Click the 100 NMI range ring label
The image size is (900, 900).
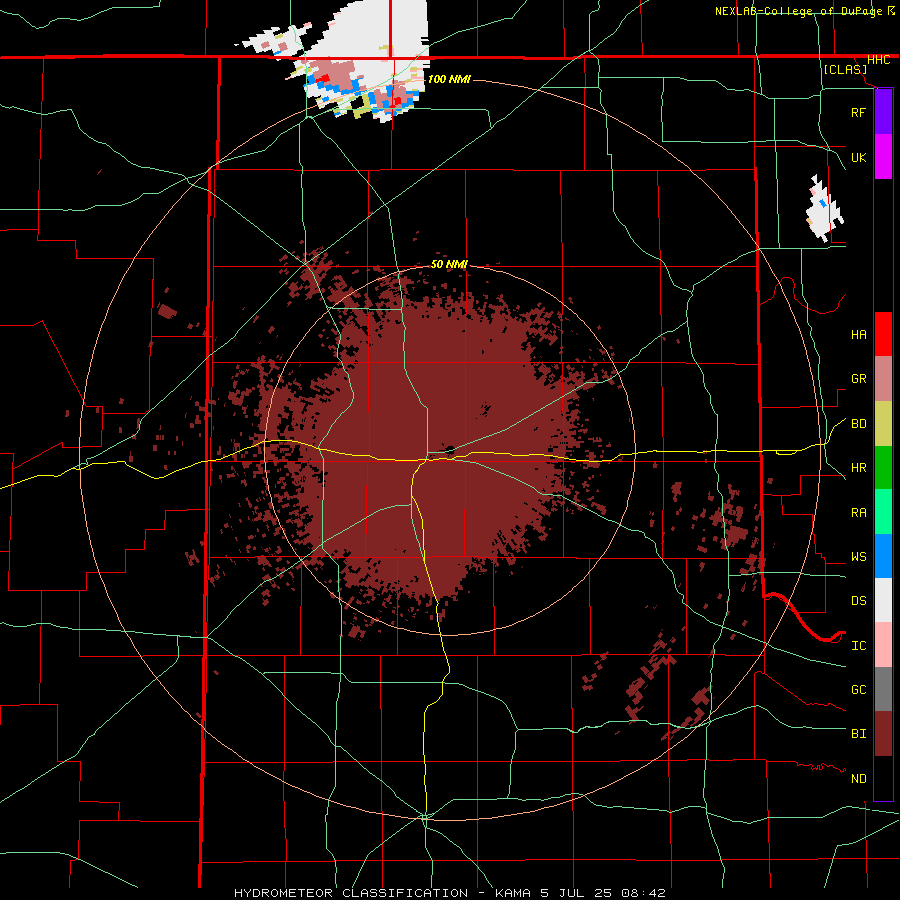click(449, 79)
